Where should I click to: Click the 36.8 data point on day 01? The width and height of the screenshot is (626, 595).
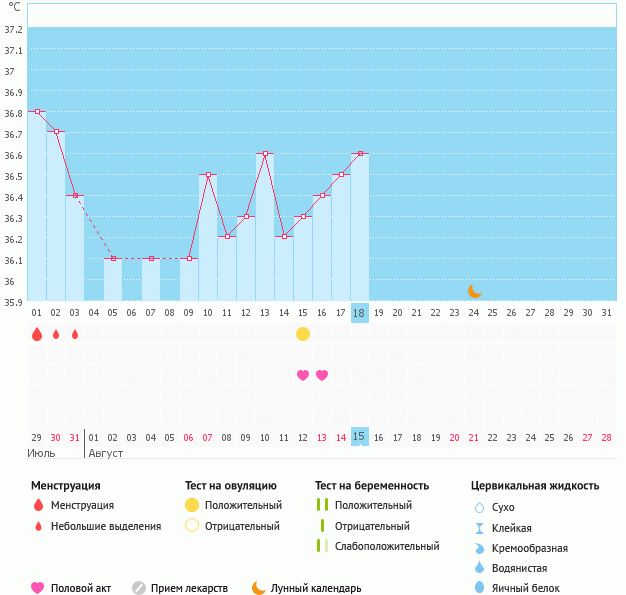coord(37,111)
